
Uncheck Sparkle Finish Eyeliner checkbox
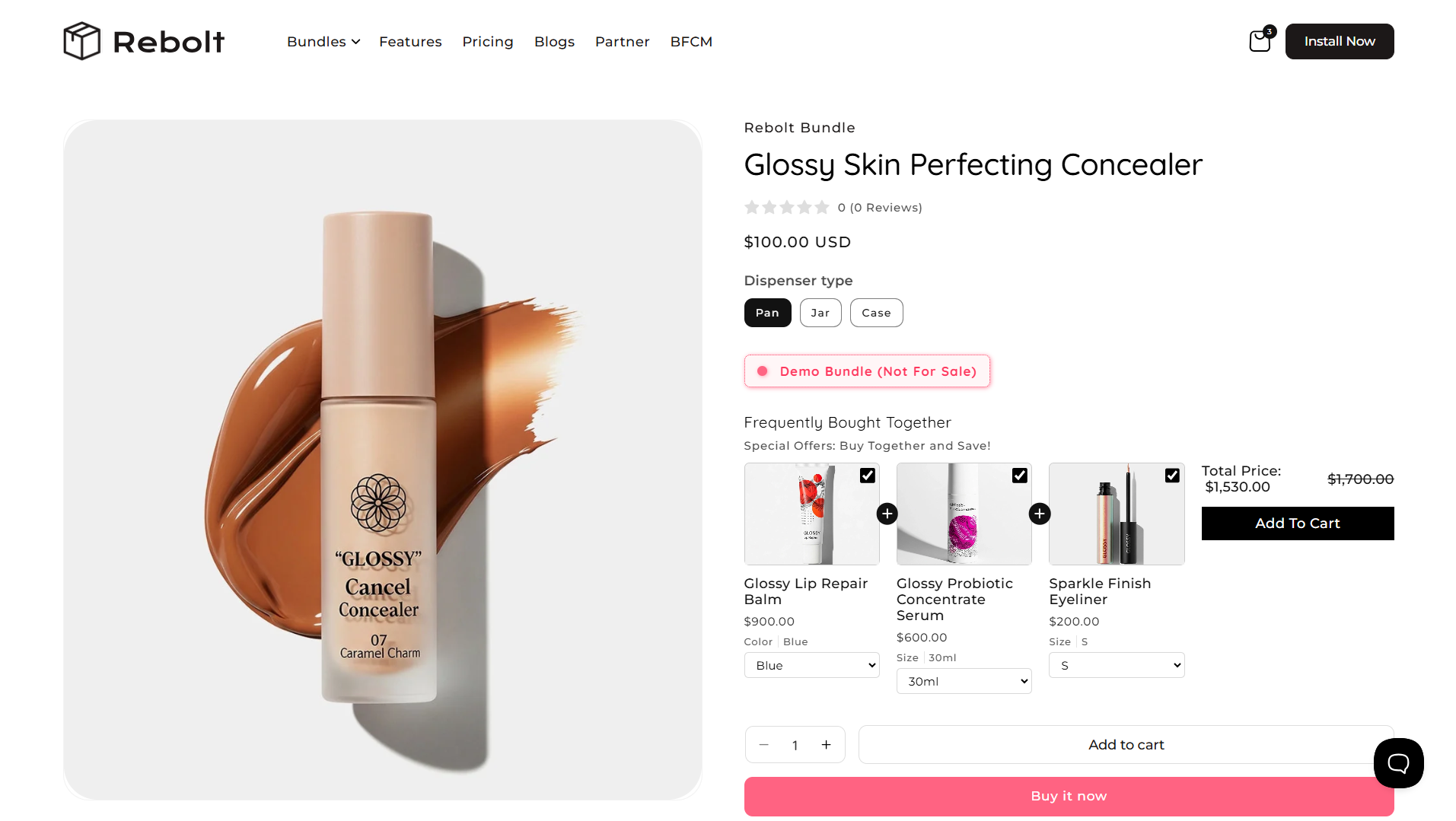click(x=1172, y=476)
